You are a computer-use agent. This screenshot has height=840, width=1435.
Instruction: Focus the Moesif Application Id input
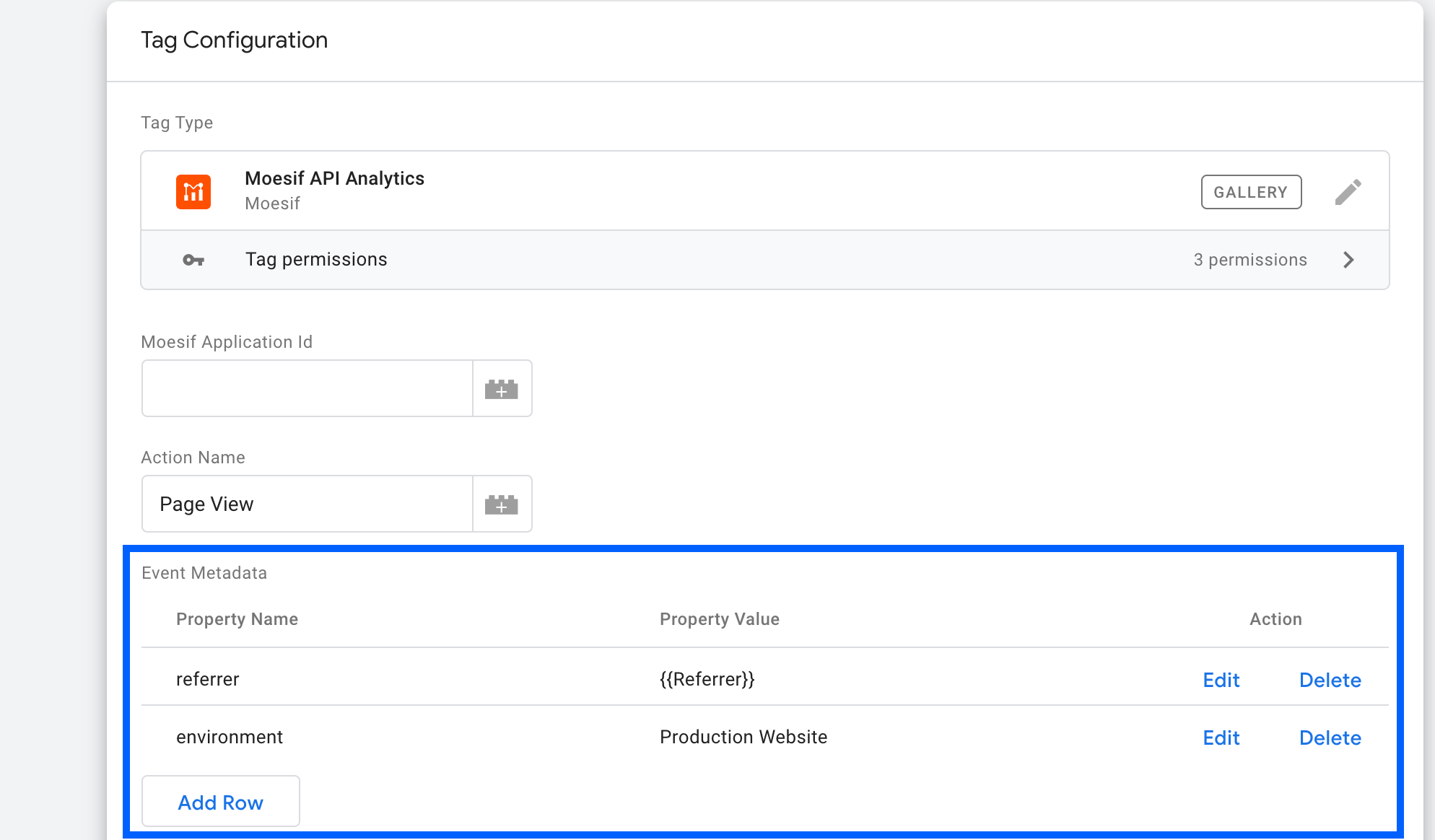coord(307,388)
